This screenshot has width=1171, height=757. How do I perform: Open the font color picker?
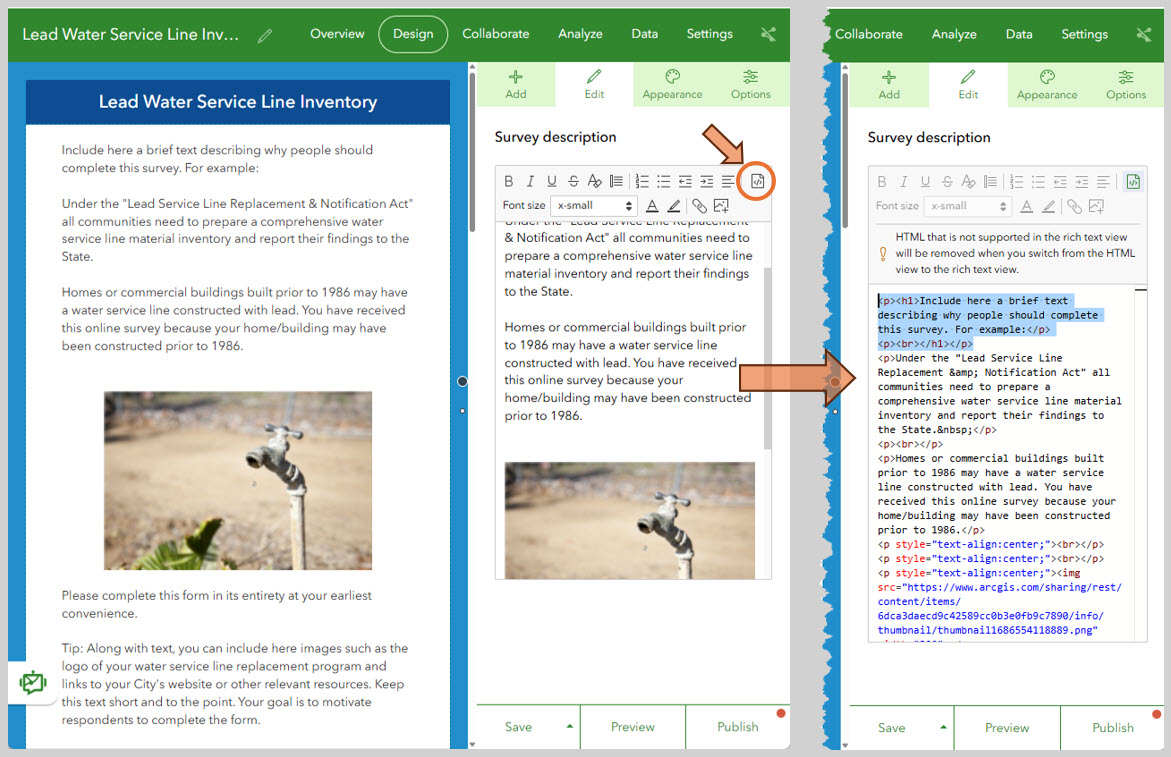click(652, 206)
